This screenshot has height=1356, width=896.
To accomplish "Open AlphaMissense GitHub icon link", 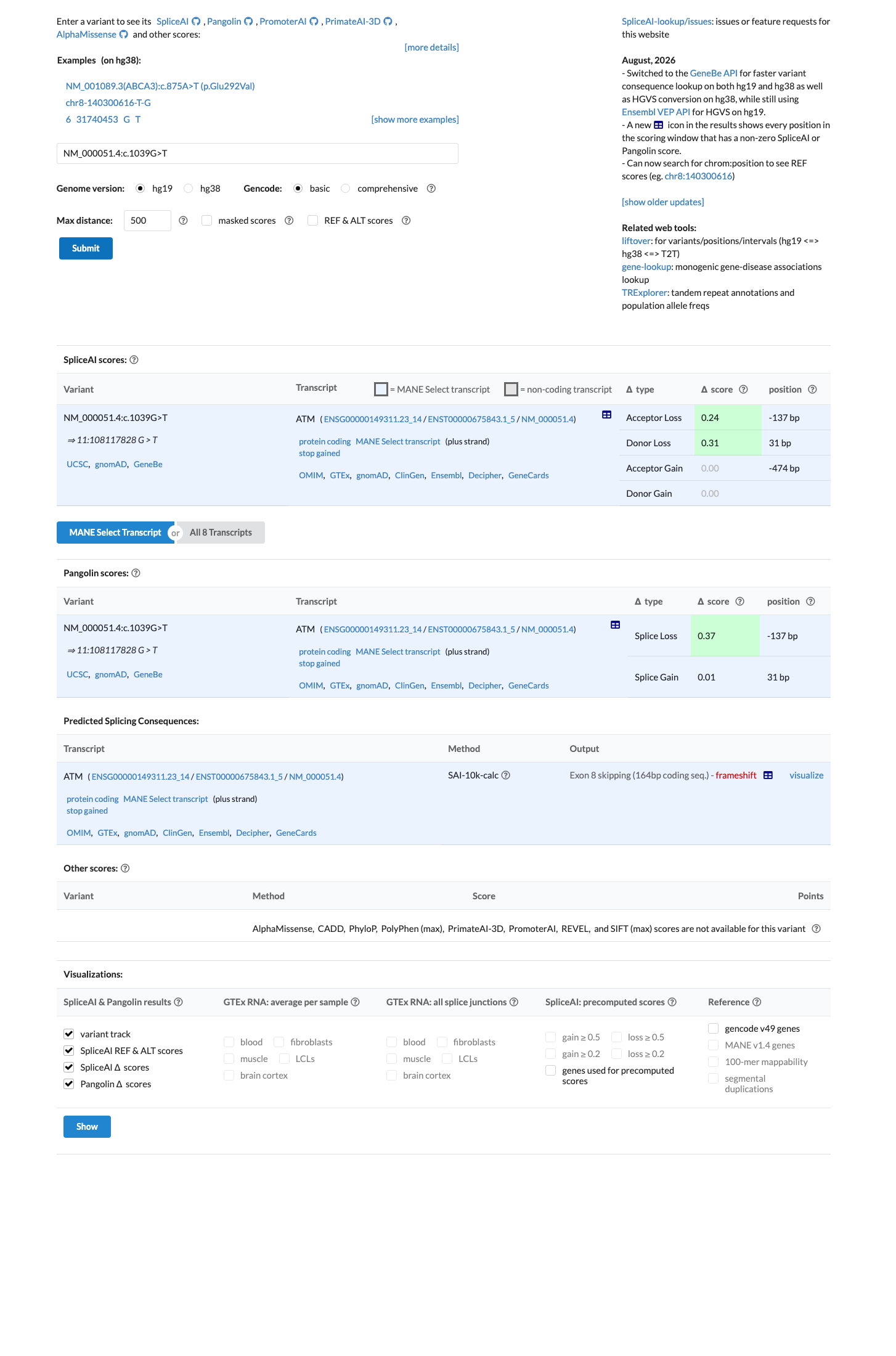I will tap(123, 35).
